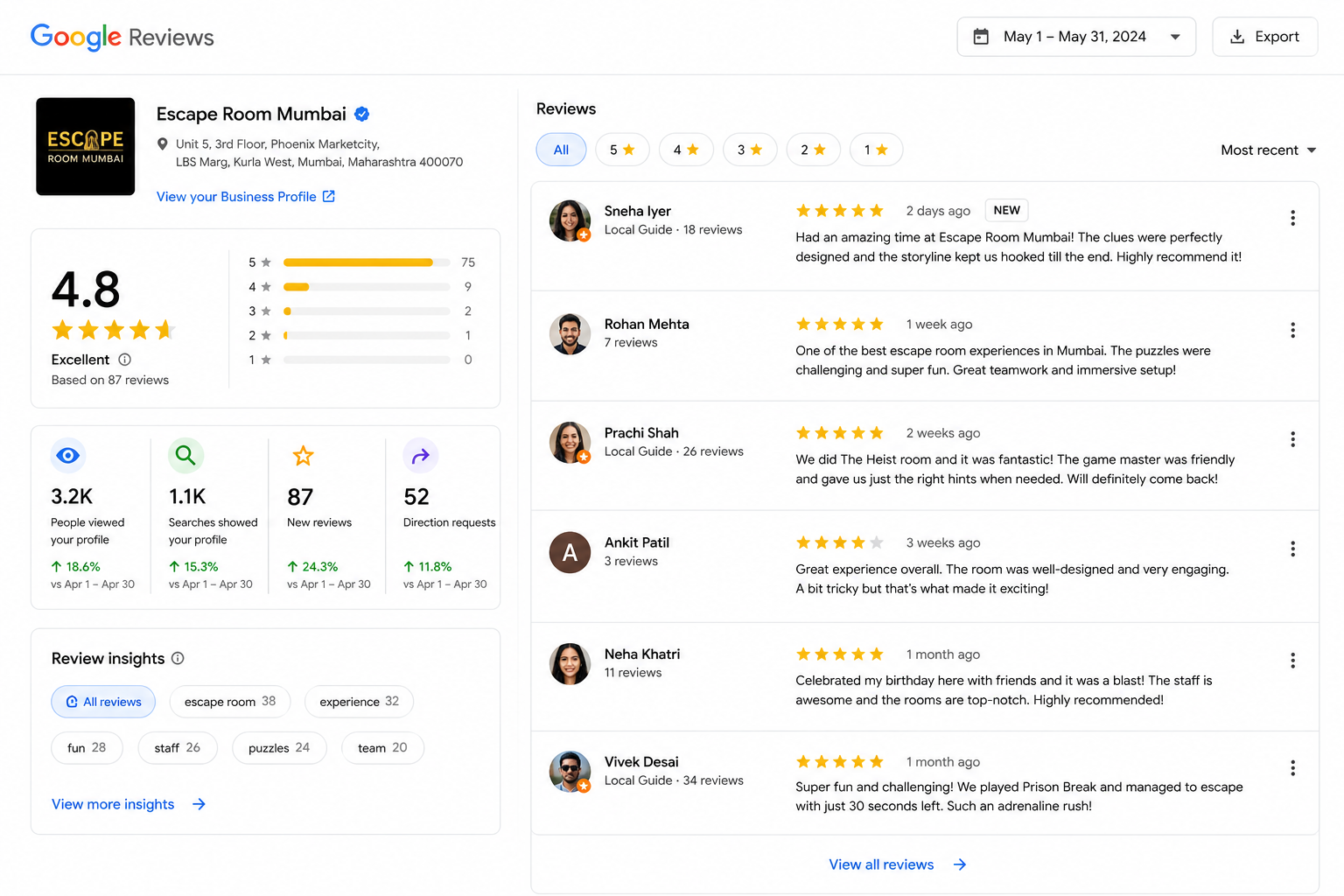Open Vivek Desai's profile avatar
The image size is (1344, 896).
click(570, 772)
